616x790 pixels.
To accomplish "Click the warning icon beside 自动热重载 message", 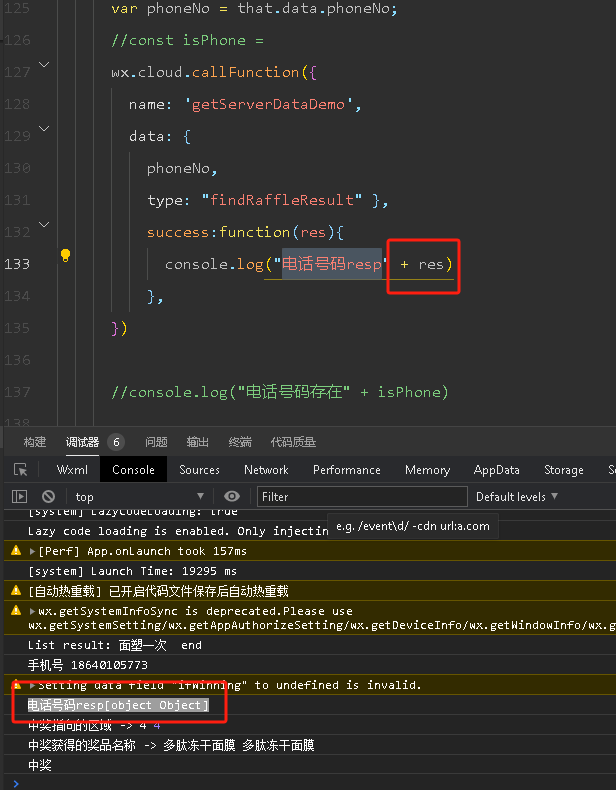I will point(16,590).
